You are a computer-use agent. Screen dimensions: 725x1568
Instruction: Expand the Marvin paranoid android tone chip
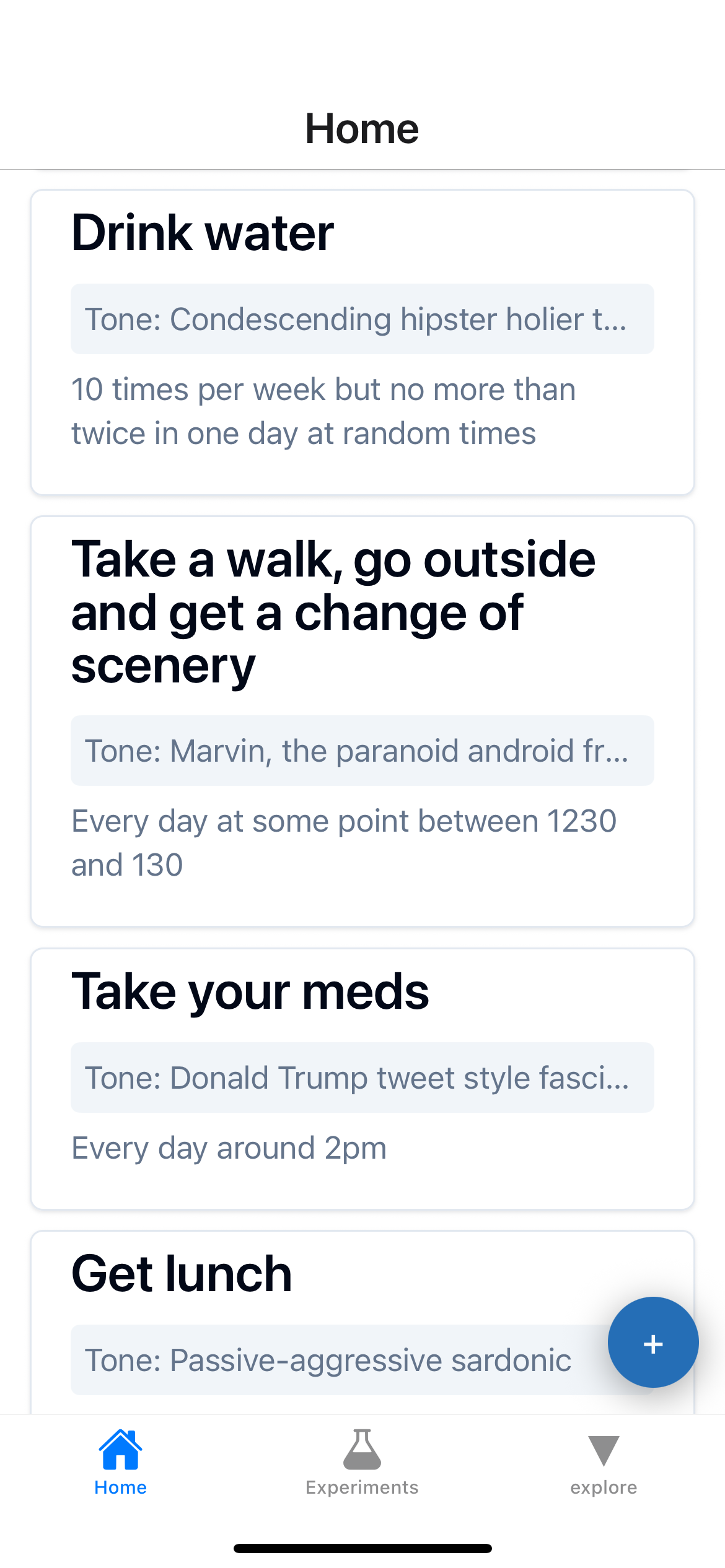point(362,751)
